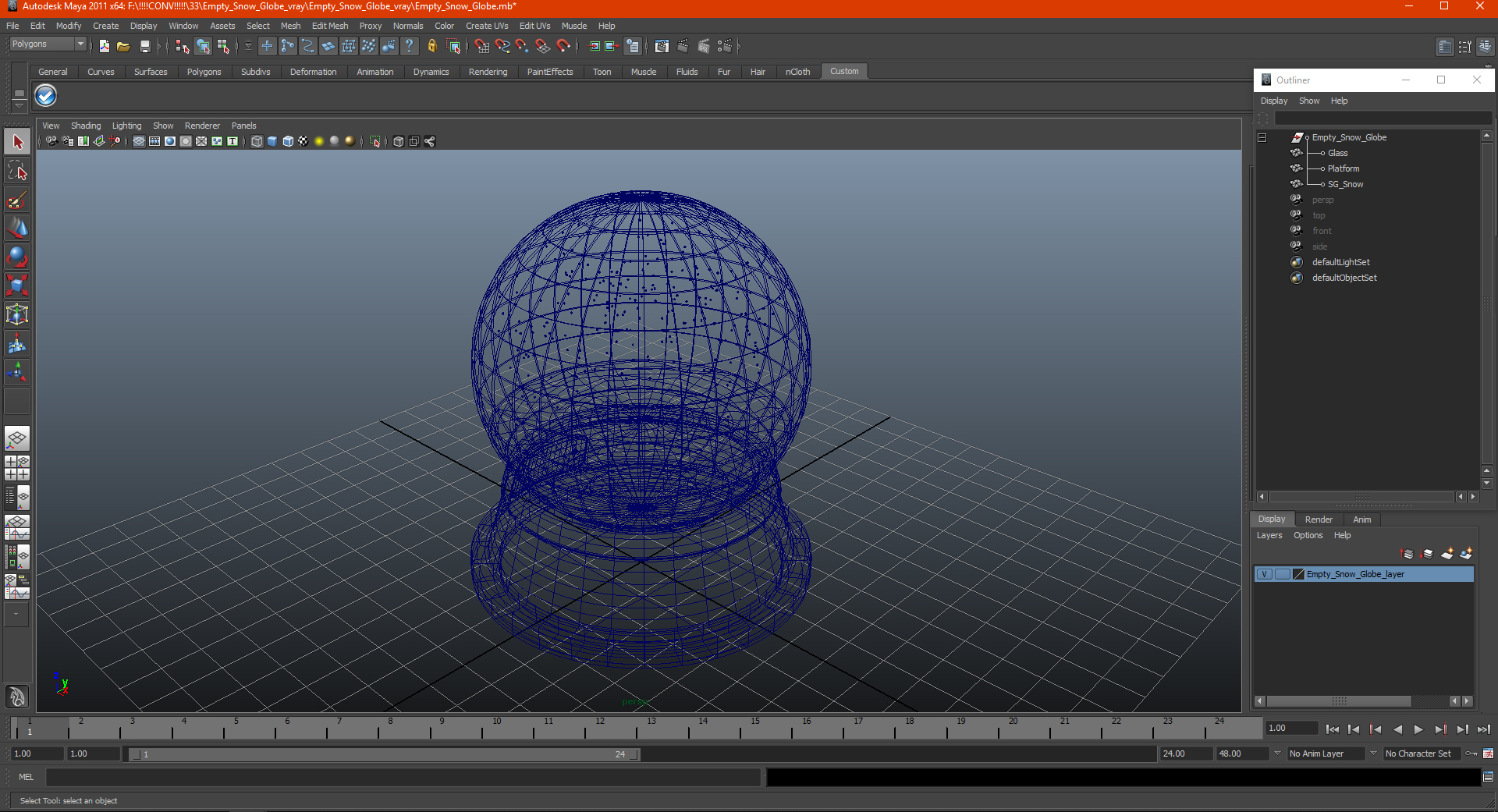Switch to four-view panel layout
This screenshot has height=812, width=1498.
pos(17,468)
